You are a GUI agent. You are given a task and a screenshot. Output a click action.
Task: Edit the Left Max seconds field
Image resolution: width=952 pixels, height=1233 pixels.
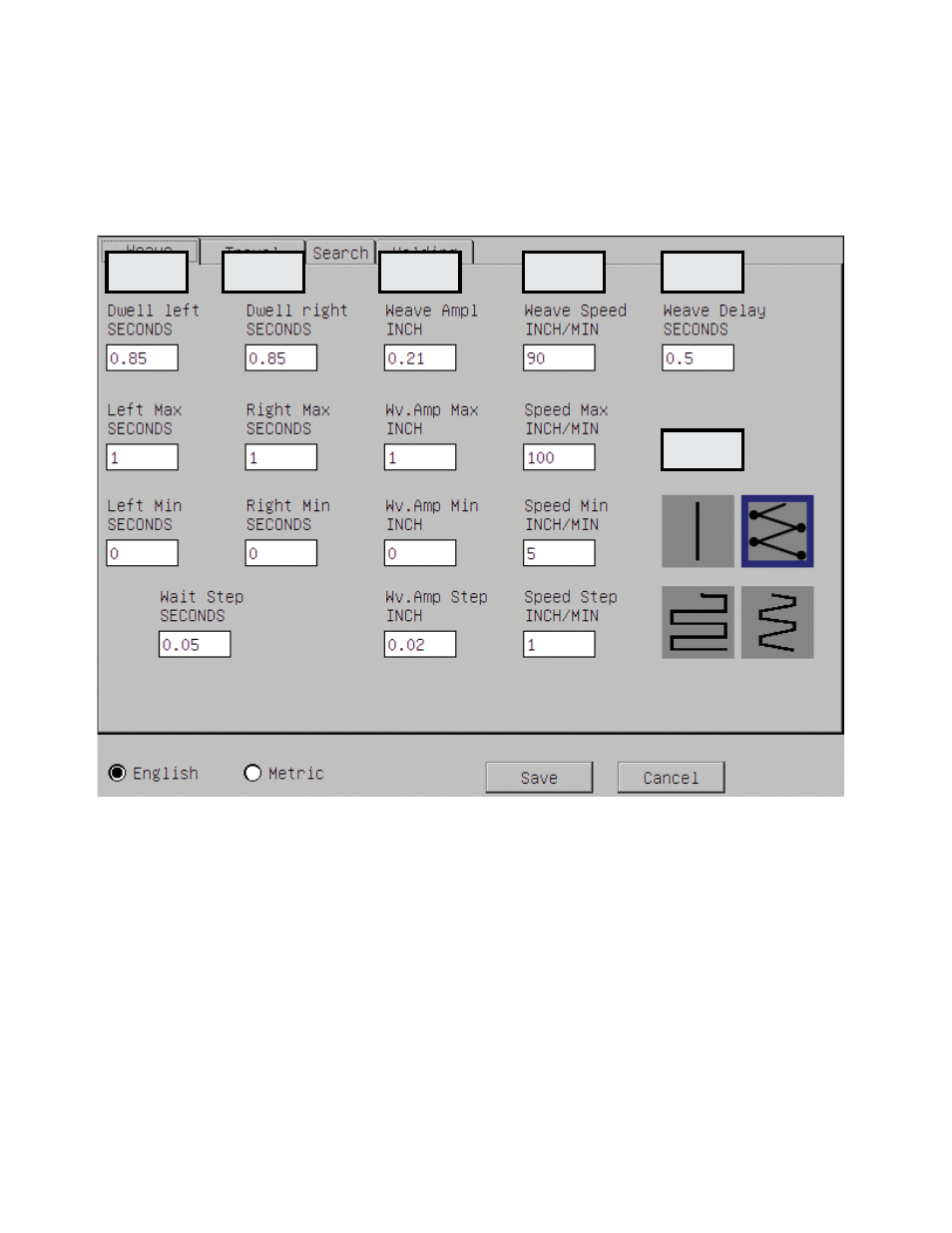pyautogui.click(x=143, y=457)
